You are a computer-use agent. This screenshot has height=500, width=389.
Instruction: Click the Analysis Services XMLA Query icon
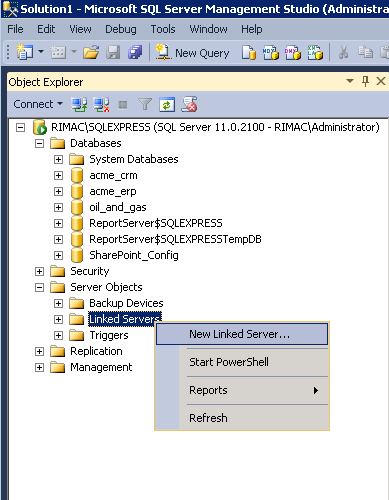click(315, 53)
